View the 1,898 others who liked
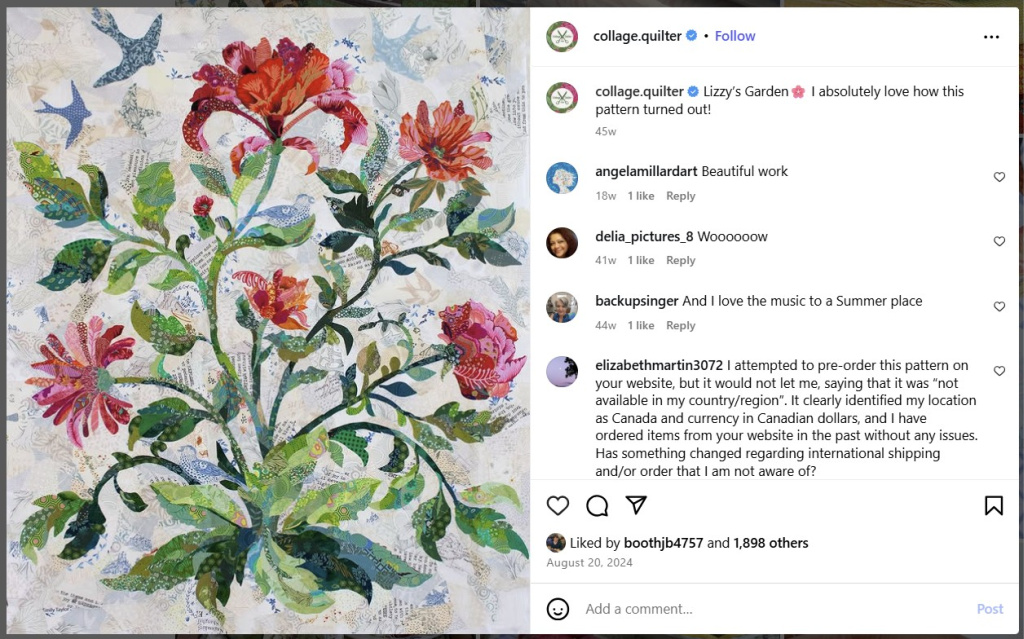This screenshot has height=639, width=1024. click(x=770, y=542)
